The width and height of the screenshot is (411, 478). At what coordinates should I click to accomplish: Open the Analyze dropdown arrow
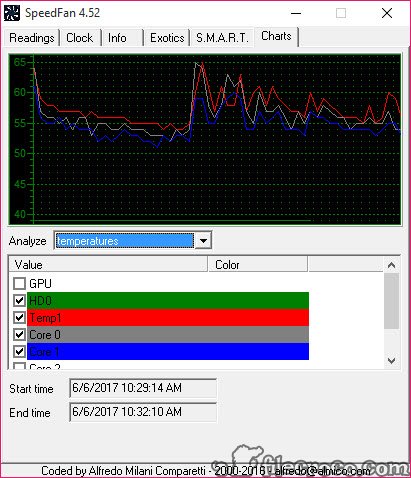(203, 240)
